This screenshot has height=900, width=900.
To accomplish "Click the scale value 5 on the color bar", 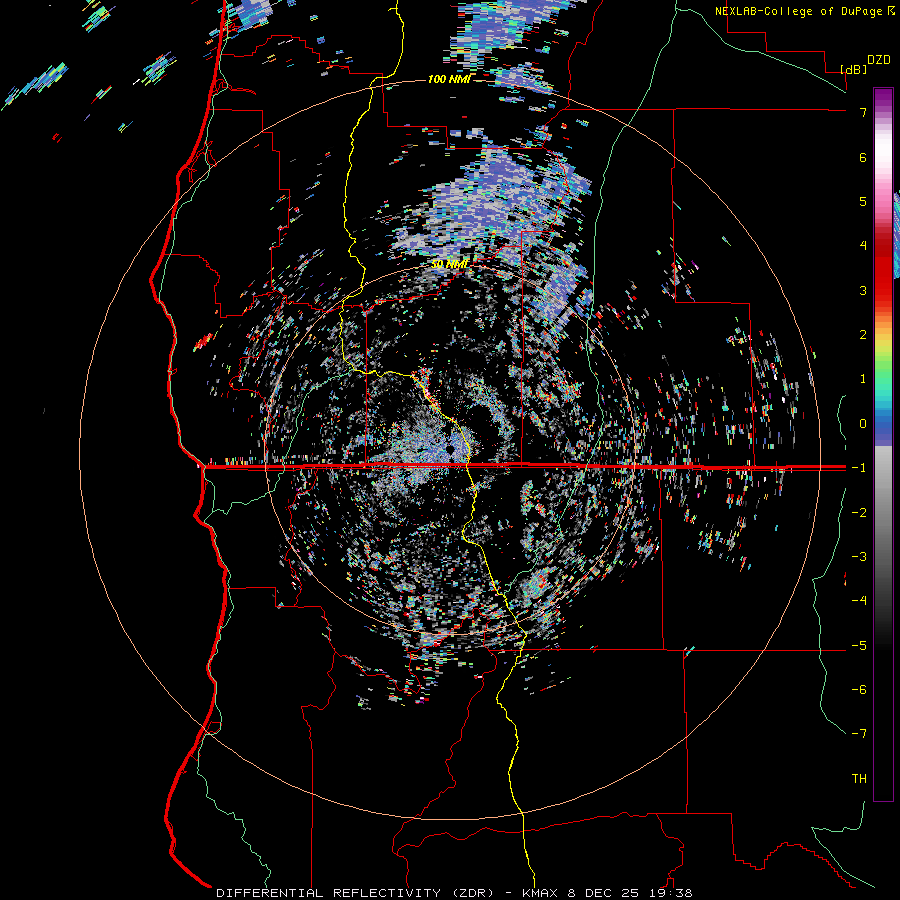I will pos(863,201).
